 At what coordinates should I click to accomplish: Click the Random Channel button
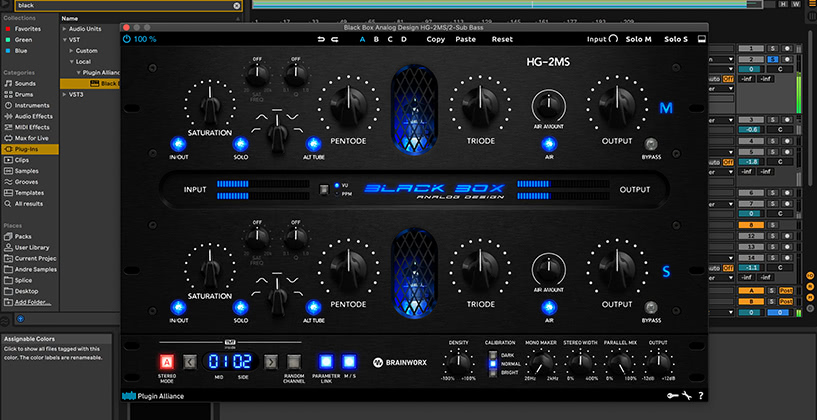294,362
